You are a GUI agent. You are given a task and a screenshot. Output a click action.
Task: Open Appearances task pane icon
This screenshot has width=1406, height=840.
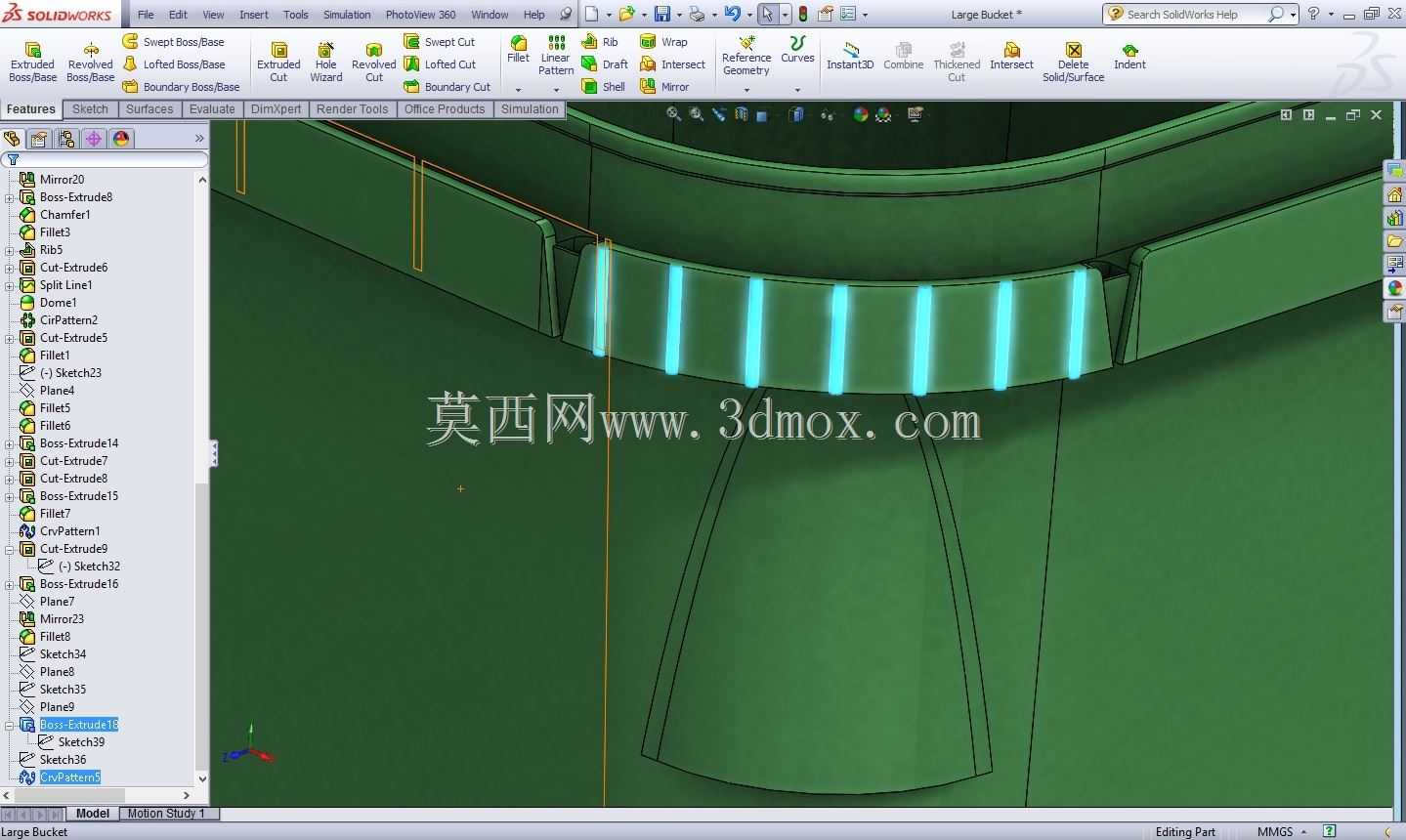click(x=1394, y=288)
